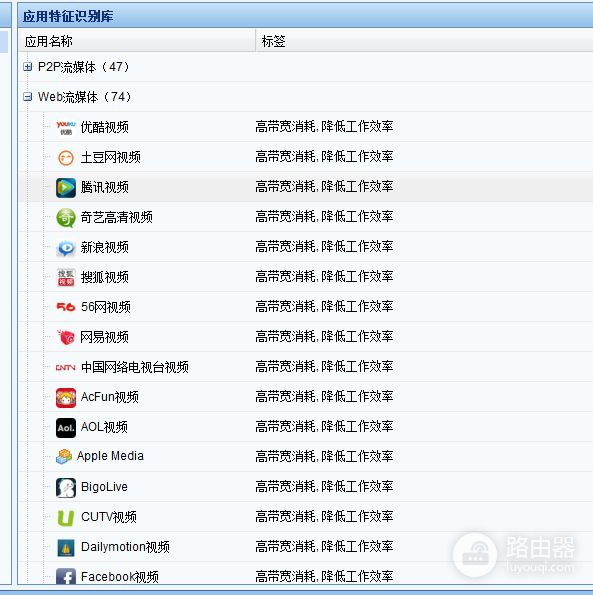Click the Apple Media cubes icon

pyautogui.click(x=64, y=456)
